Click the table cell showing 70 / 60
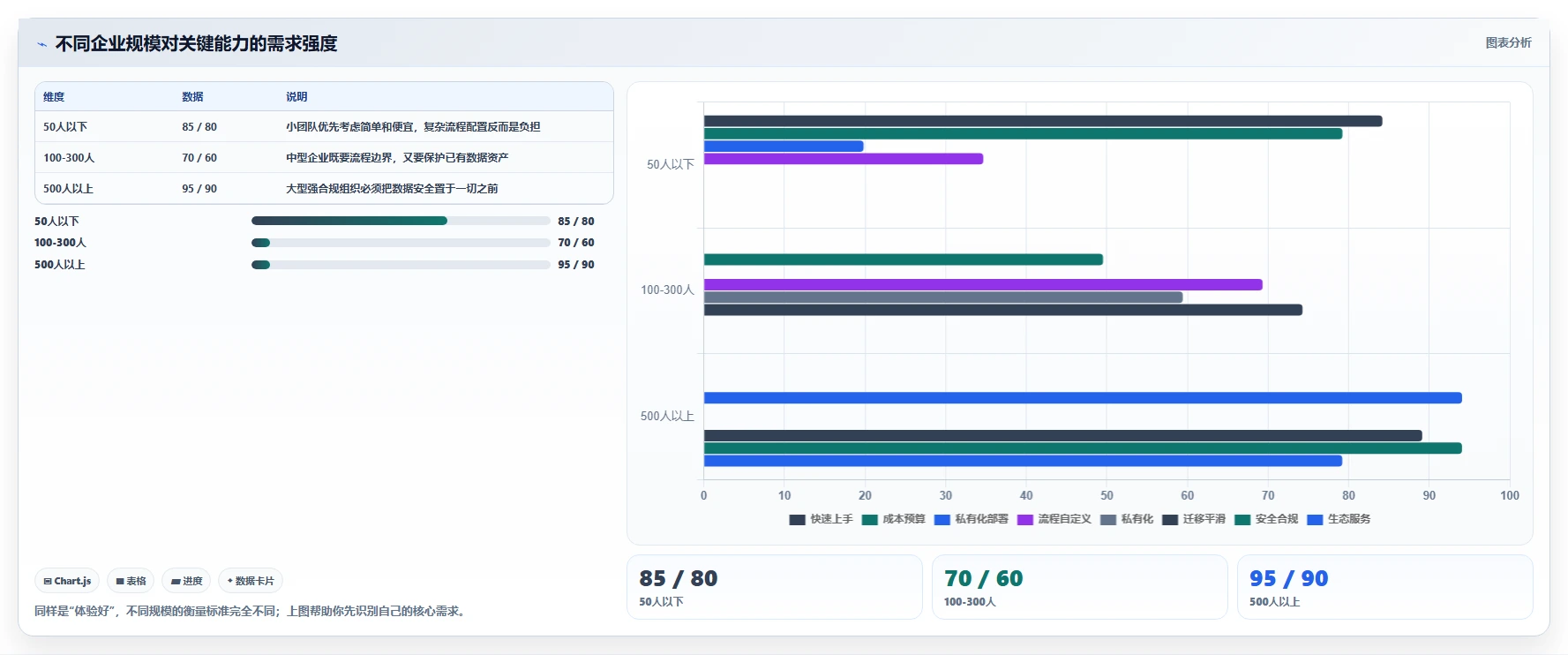Image resolution: width=1568 pixels, height=655 pixels. [x=199, y=158]
